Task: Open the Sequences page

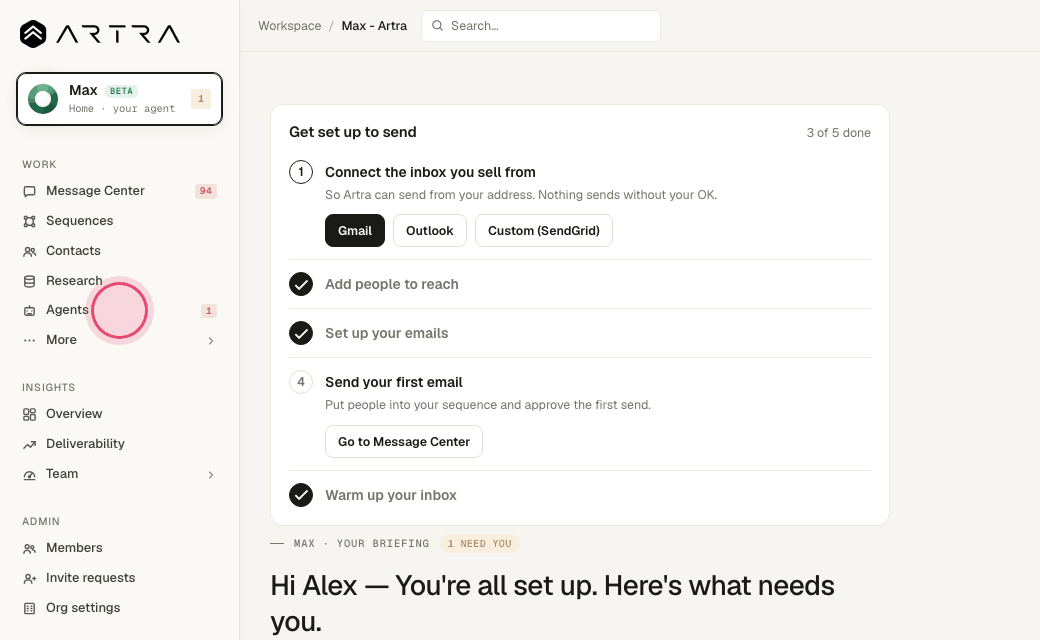Action: 119,221
